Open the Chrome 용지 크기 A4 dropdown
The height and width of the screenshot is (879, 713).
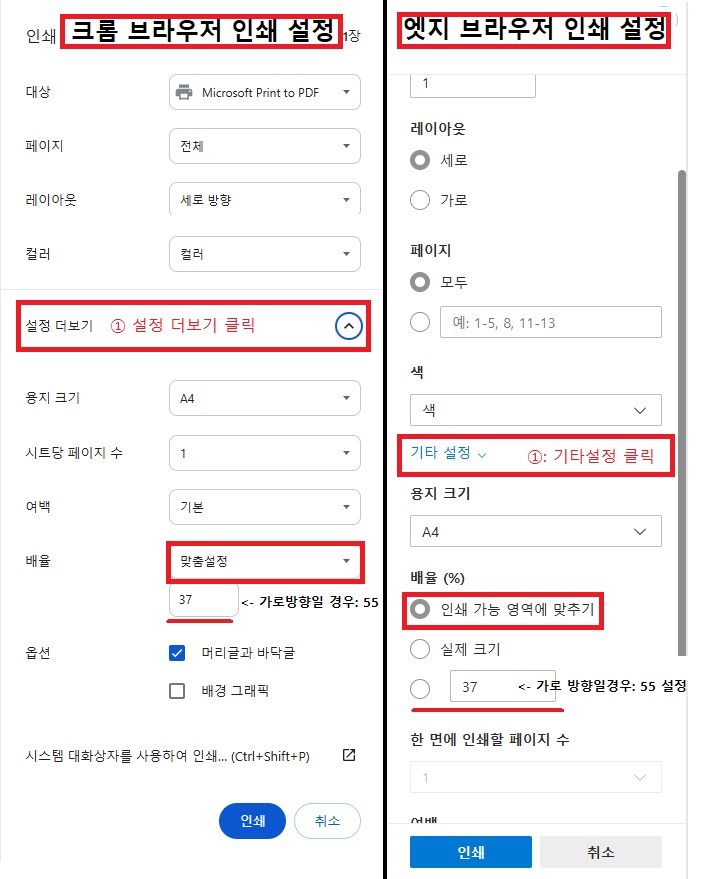265,398
